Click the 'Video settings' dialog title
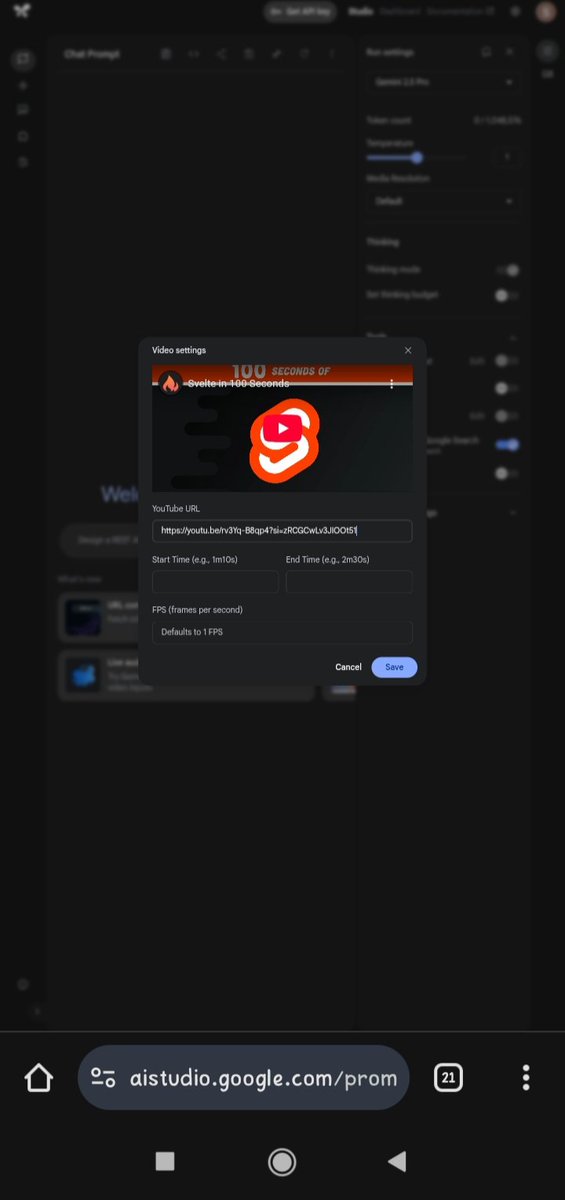The width and height of the screenshot is (565, 1200). tap(179, 350)
